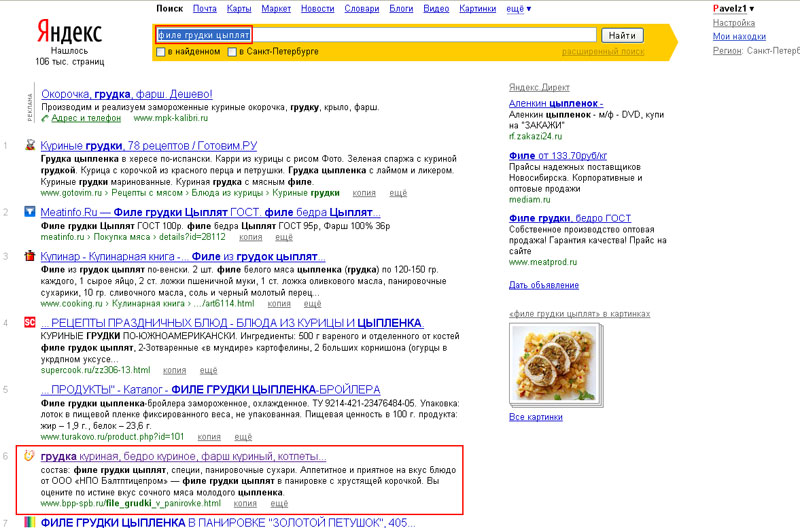This screenshot has width=800, height=528.
Task: Click the supercook.ru/zz306-13.html URL
Action: [95, 370]
